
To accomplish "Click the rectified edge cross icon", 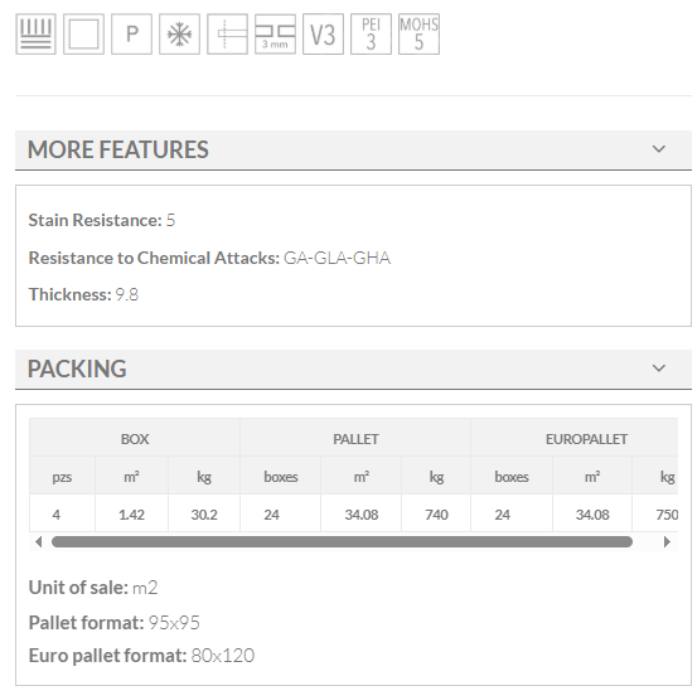I will point(227,35).
